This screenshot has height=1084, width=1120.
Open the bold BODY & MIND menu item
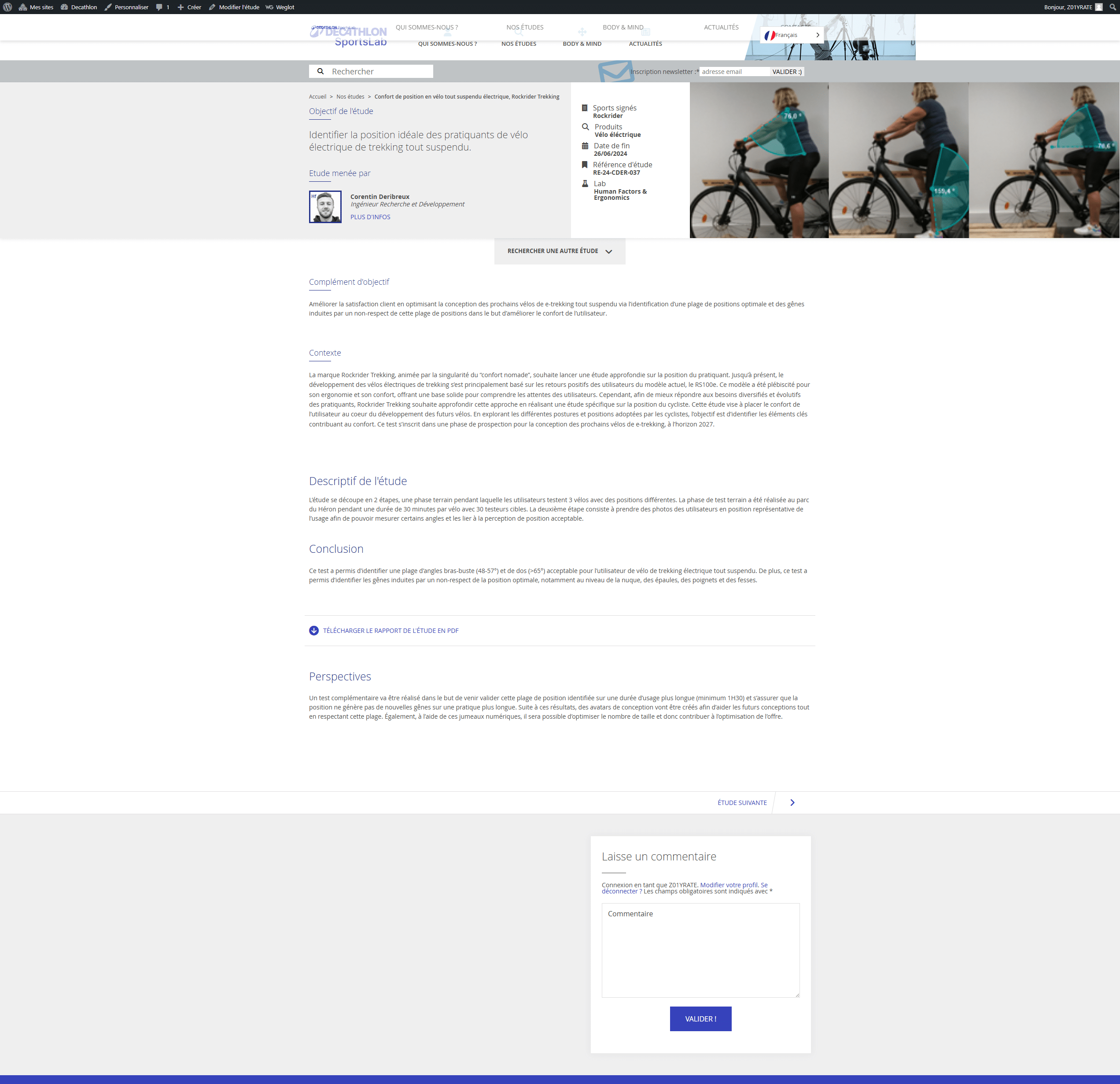tap(582, 44)
